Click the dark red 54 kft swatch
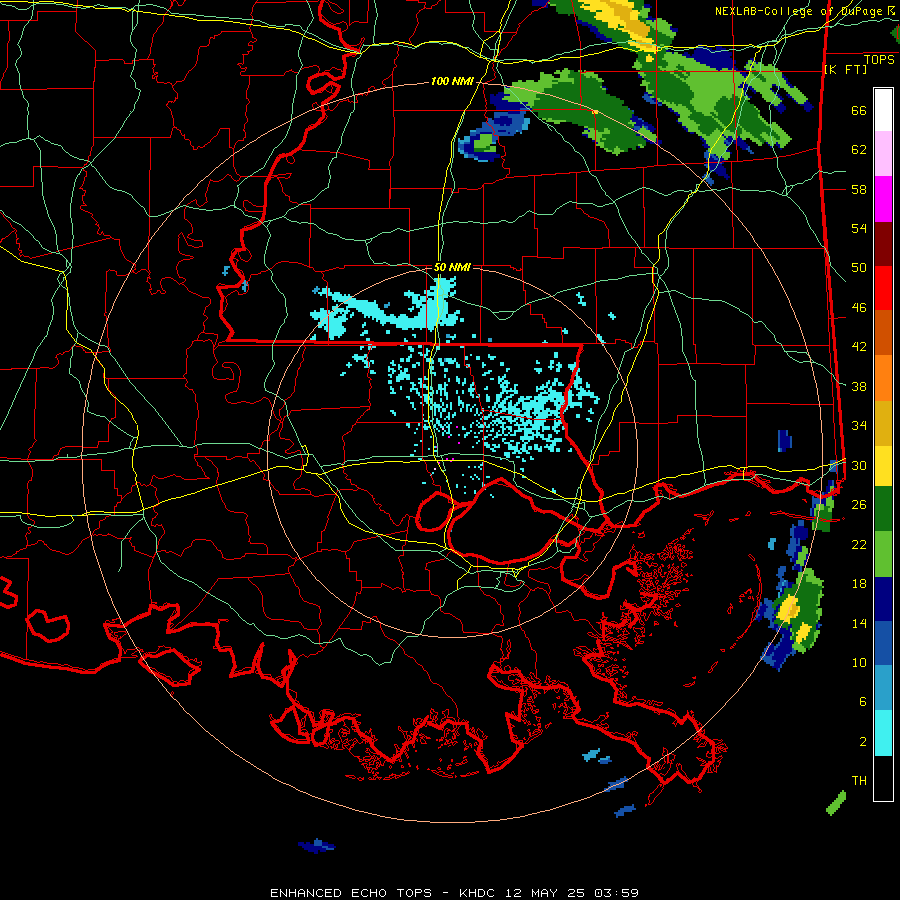This screenshot has width=900, height=900. tap(883, 243)
